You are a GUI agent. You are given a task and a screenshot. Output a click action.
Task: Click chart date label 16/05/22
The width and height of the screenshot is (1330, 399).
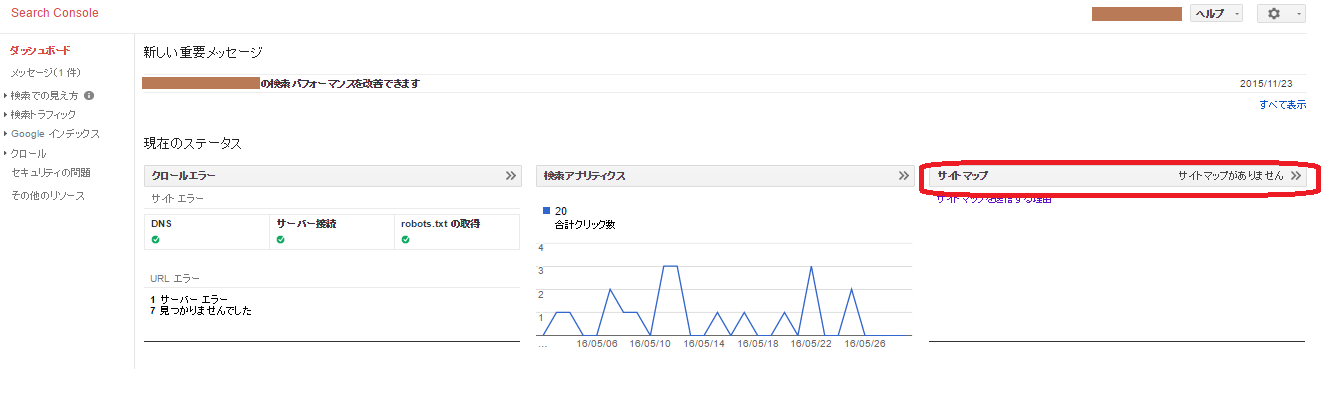(x=812, y=343)
